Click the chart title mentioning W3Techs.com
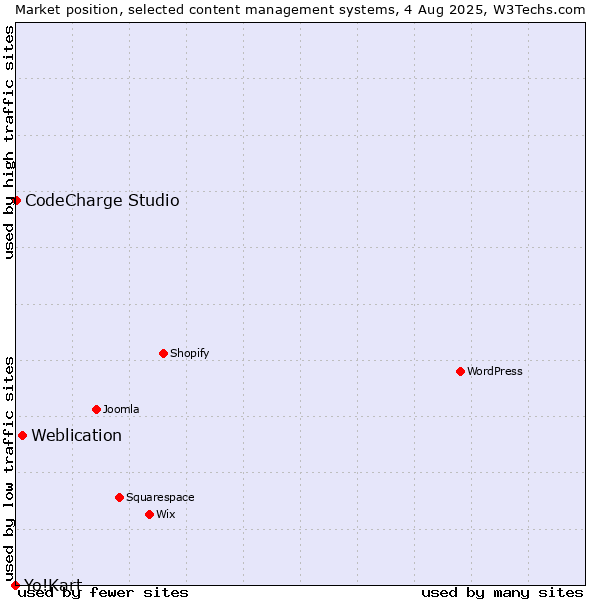This screenshot has width=600, height=600. point(300,10)
